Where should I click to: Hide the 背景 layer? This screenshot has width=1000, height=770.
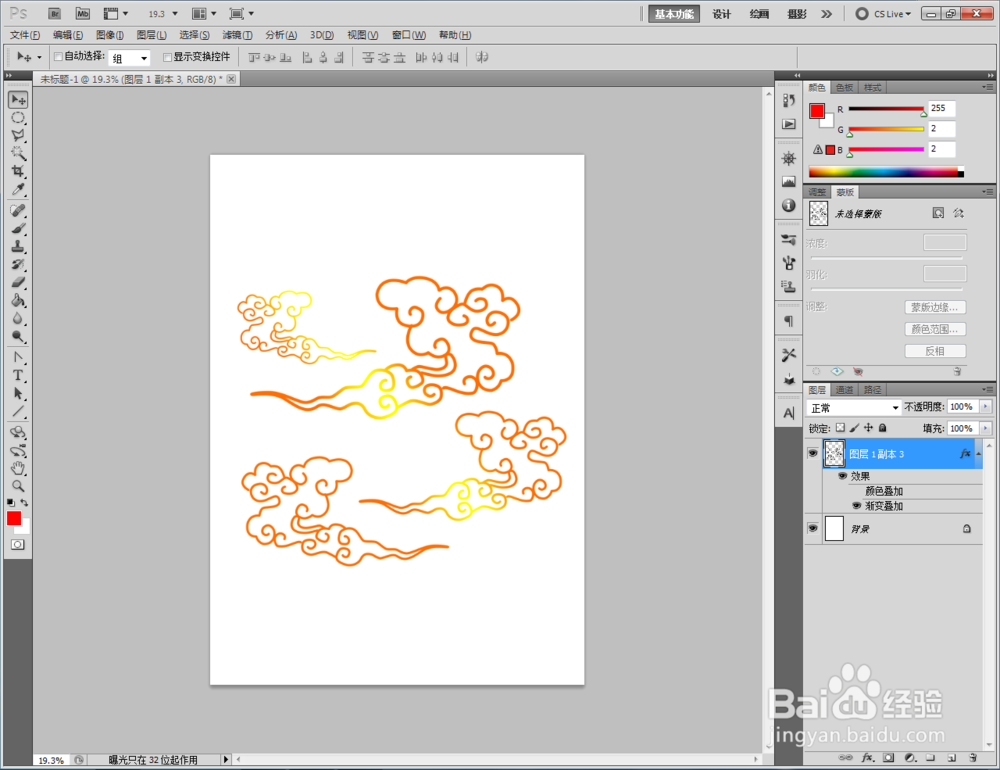click(812, 529)
